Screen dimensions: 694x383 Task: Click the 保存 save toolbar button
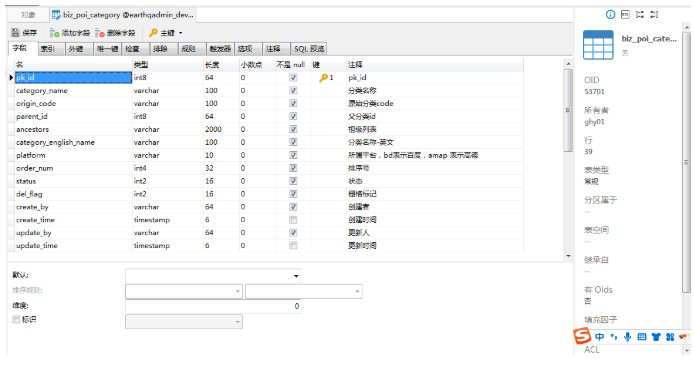tap(24, 33)
